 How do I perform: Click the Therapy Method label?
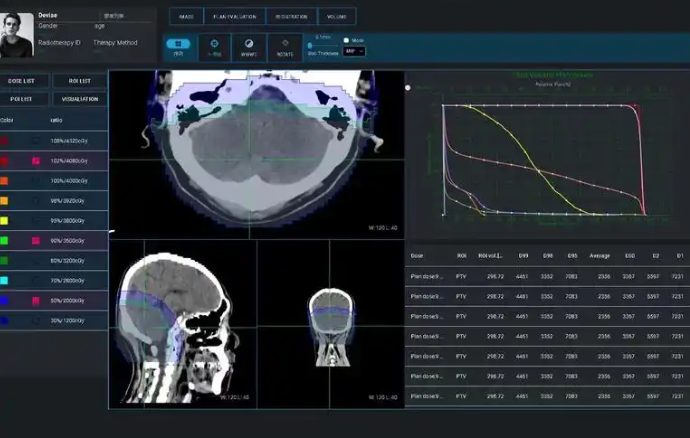pyautogui.click(x=115, y=43)
